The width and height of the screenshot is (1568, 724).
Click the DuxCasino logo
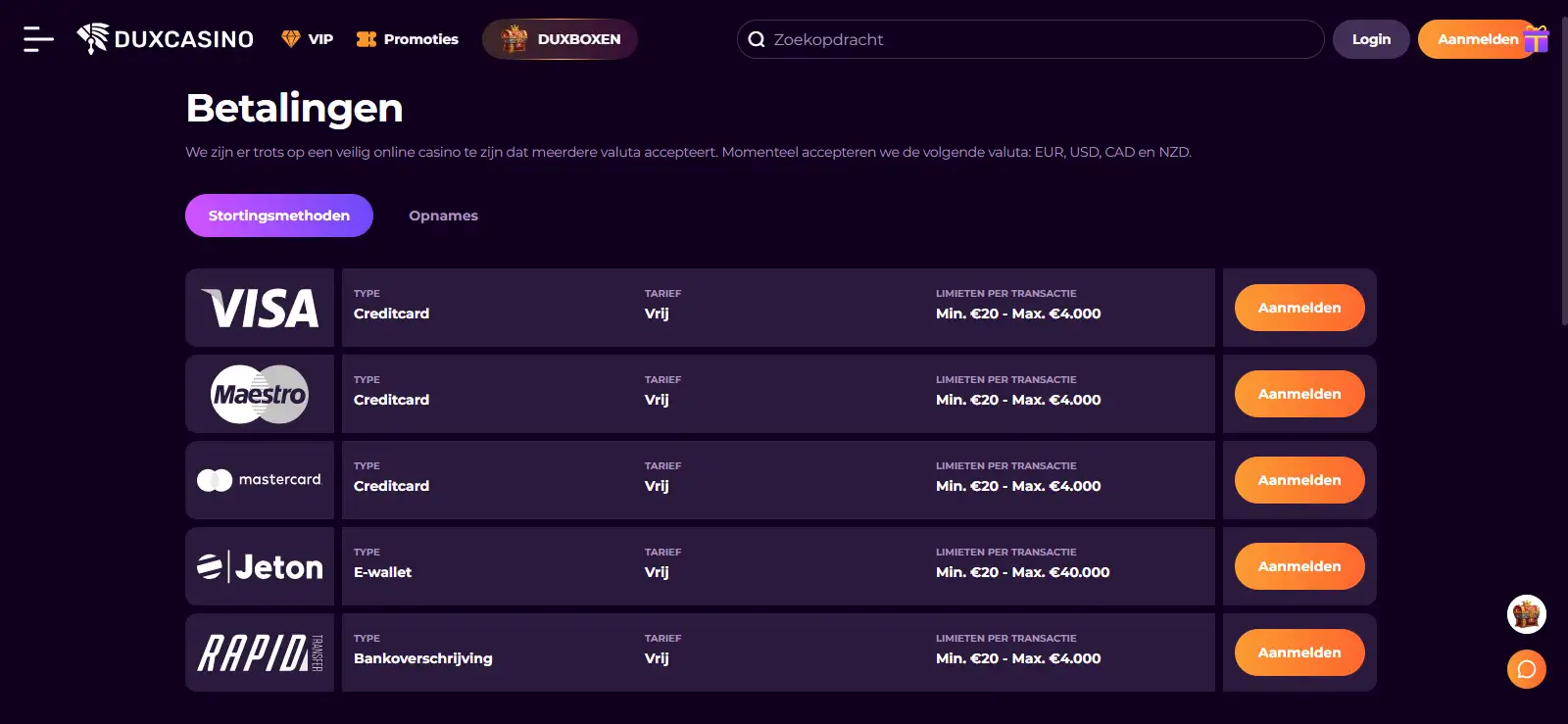[x=166, y=39]
